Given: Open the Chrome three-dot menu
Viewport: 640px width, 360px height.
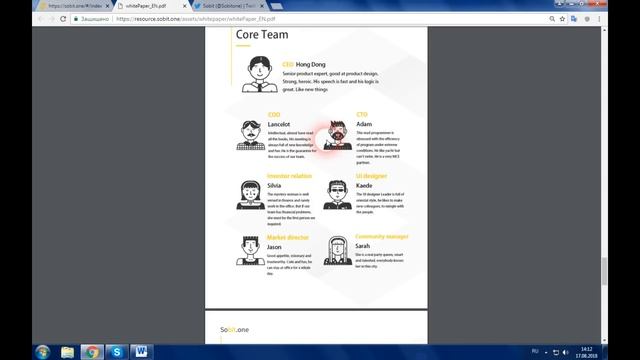Looking at the screenshot, I should (x=599, y=19).
